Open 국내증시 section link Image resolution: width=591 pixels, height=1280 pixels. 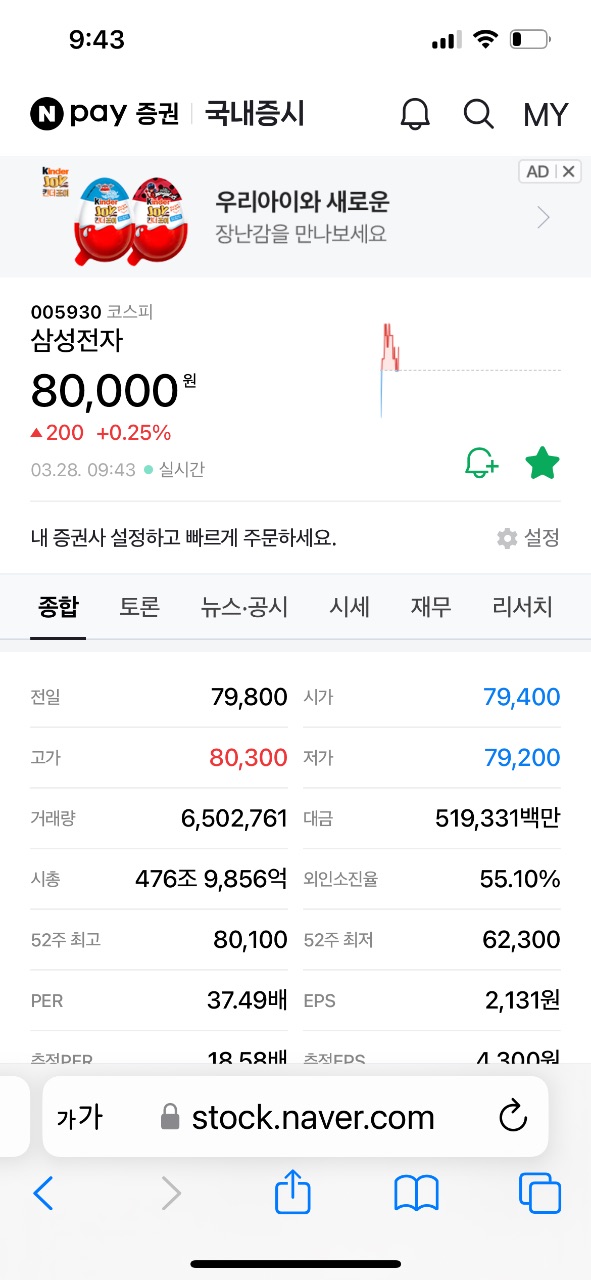[255, 113]
